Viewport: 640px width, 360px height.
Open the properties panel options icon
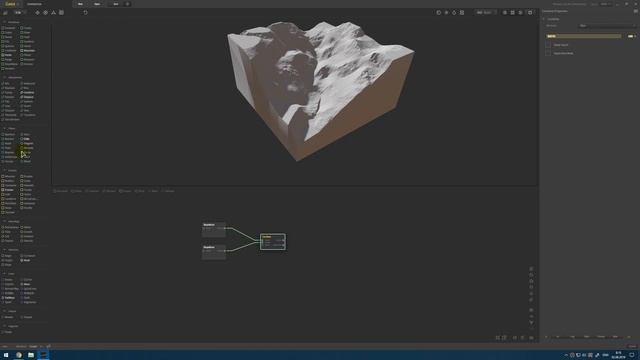click(x=636, y=11)
